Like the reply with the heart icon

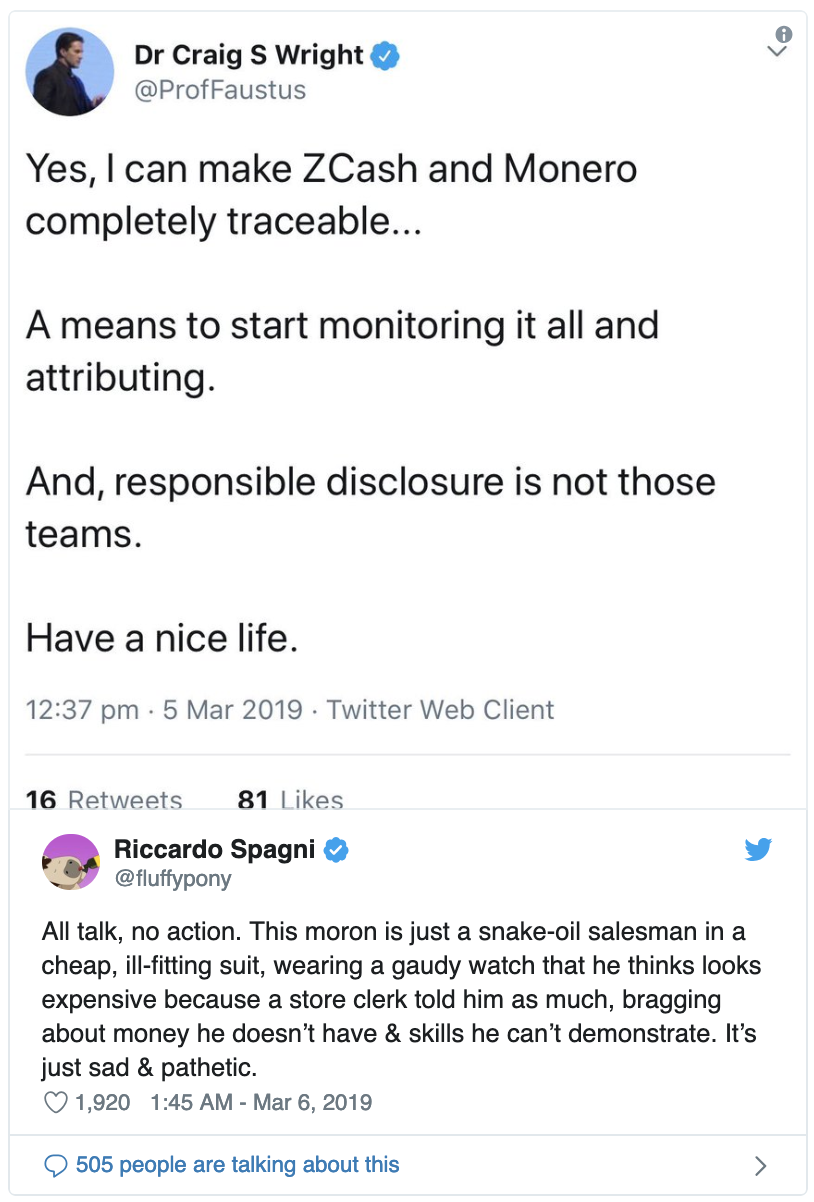coord(56,1103)
